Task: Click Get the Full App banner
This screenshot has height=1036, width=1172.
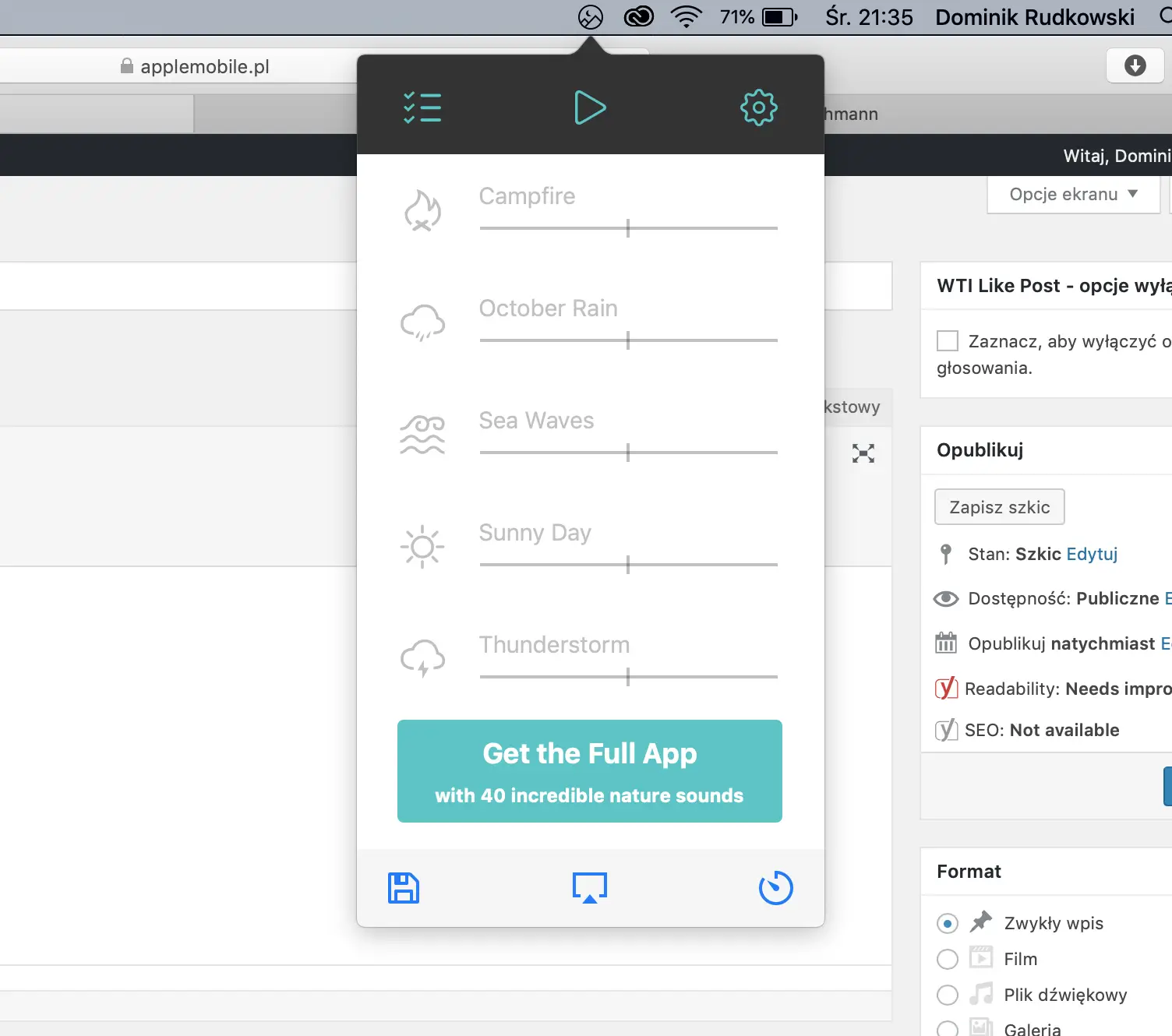Action: coord(589,771)
